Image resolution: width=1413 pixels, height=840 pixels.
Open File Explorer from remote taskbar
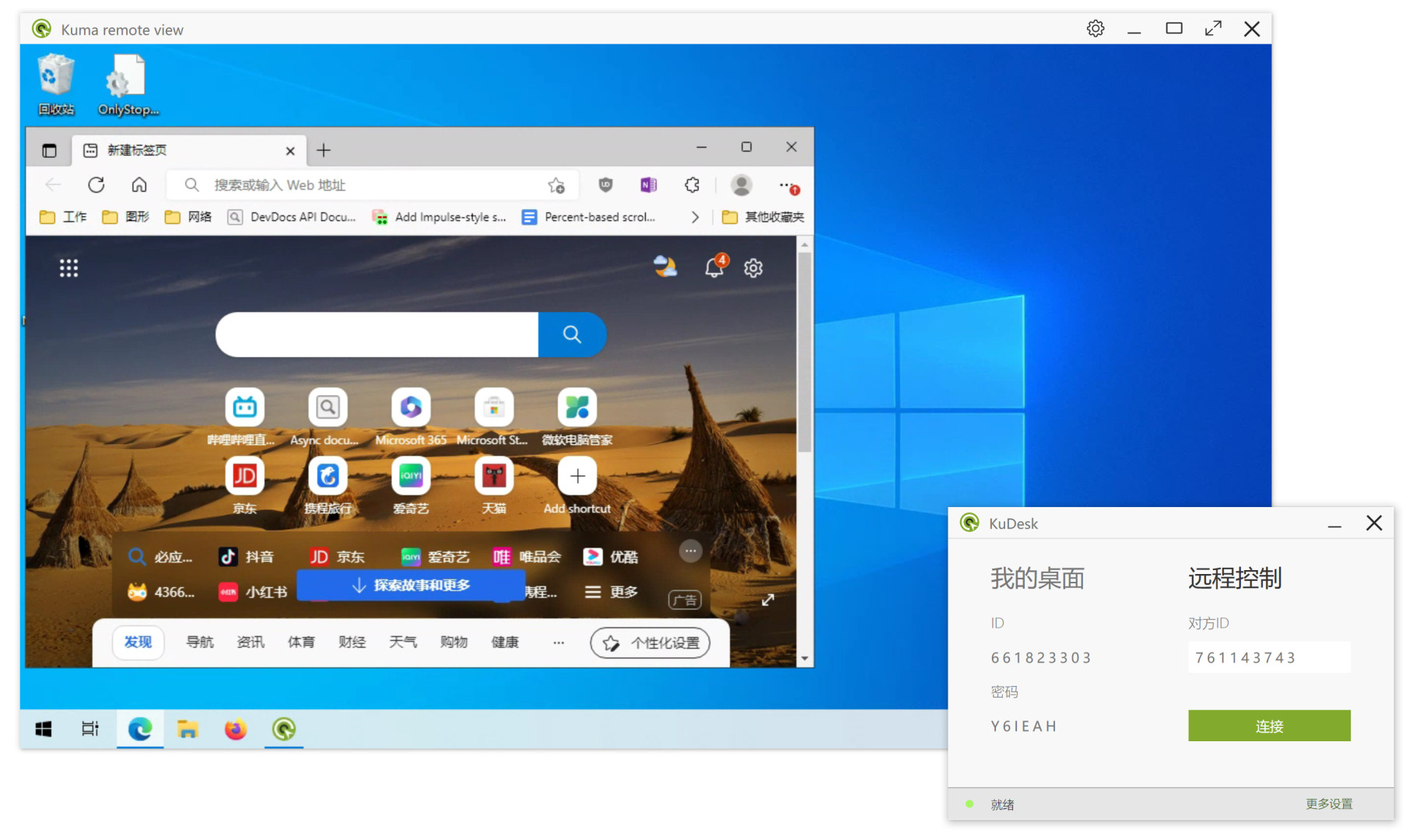pos(188,730)
